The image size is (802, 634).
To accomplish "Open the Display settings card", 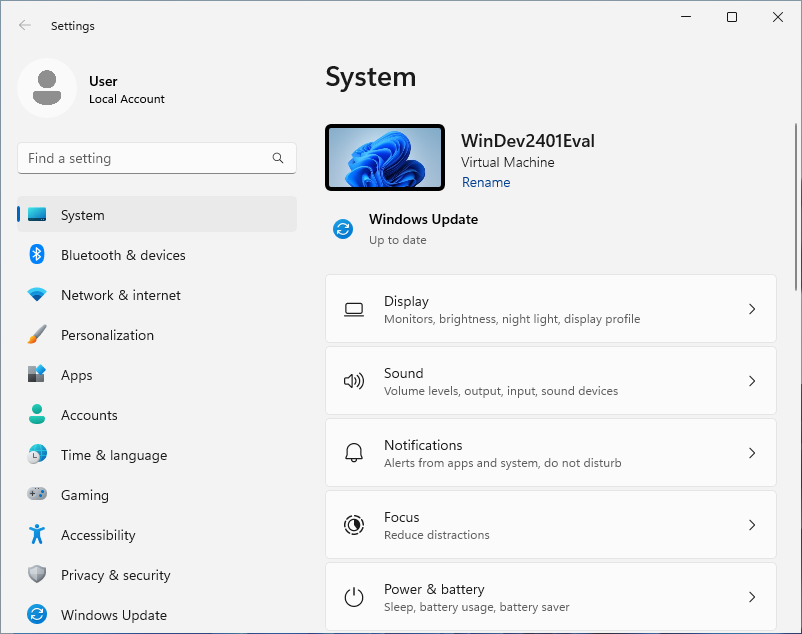I will click(551, 309).
